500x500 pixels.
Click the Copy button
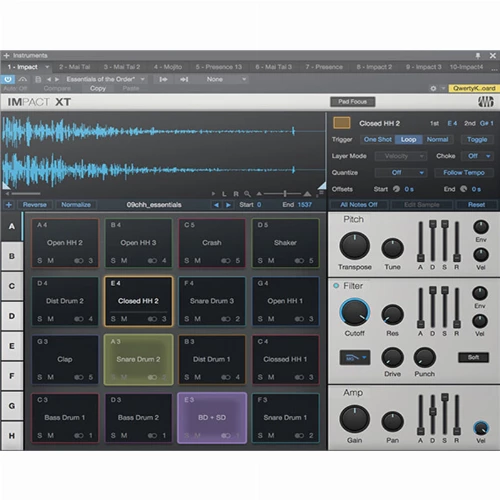[x=98, y=88]
